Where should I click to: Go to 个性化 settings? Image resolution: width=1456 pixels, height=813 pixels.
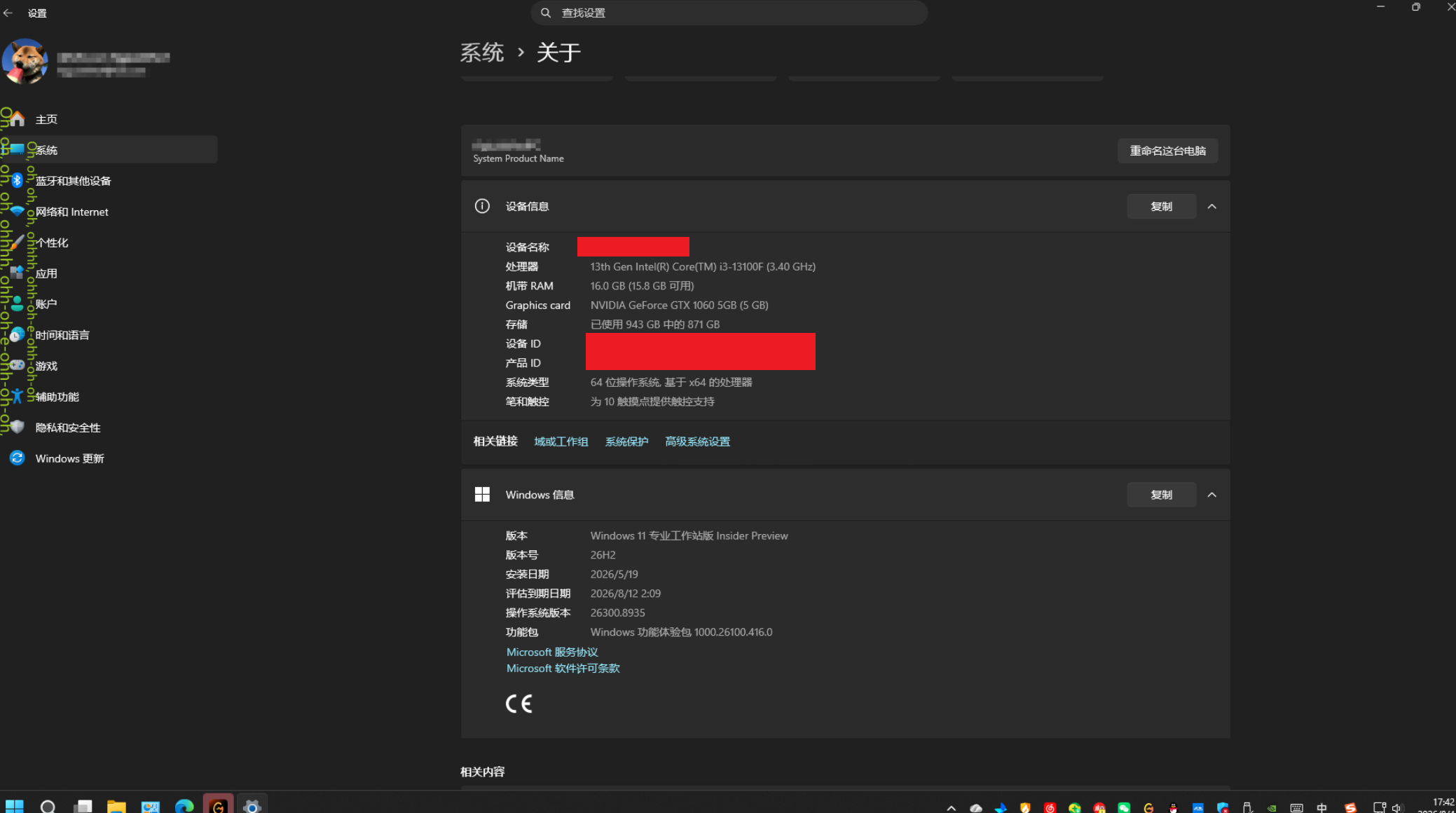pyautogui.click(x=109, y=242)
